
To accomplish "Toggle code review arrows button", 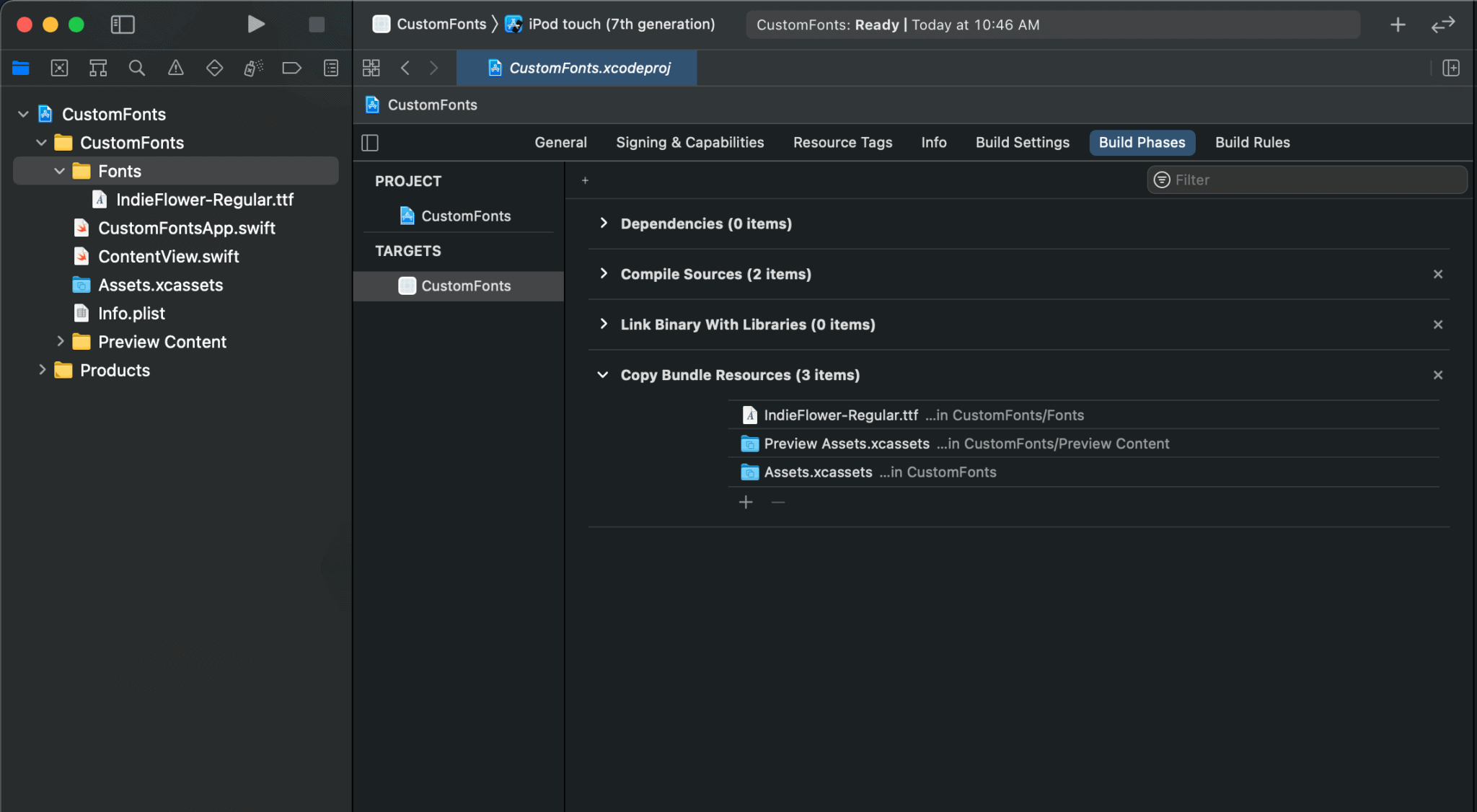I will (1442, 25).
